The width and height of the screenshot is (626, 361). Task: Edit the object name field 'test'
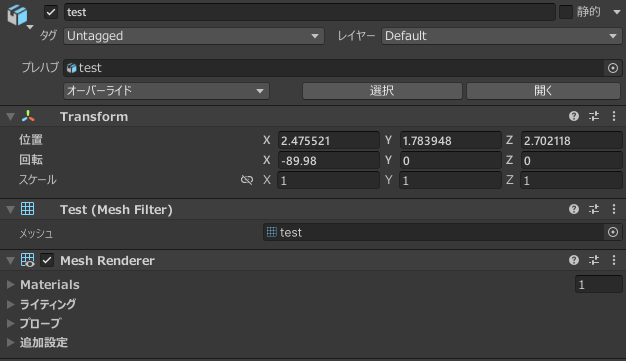click(309, 12)
